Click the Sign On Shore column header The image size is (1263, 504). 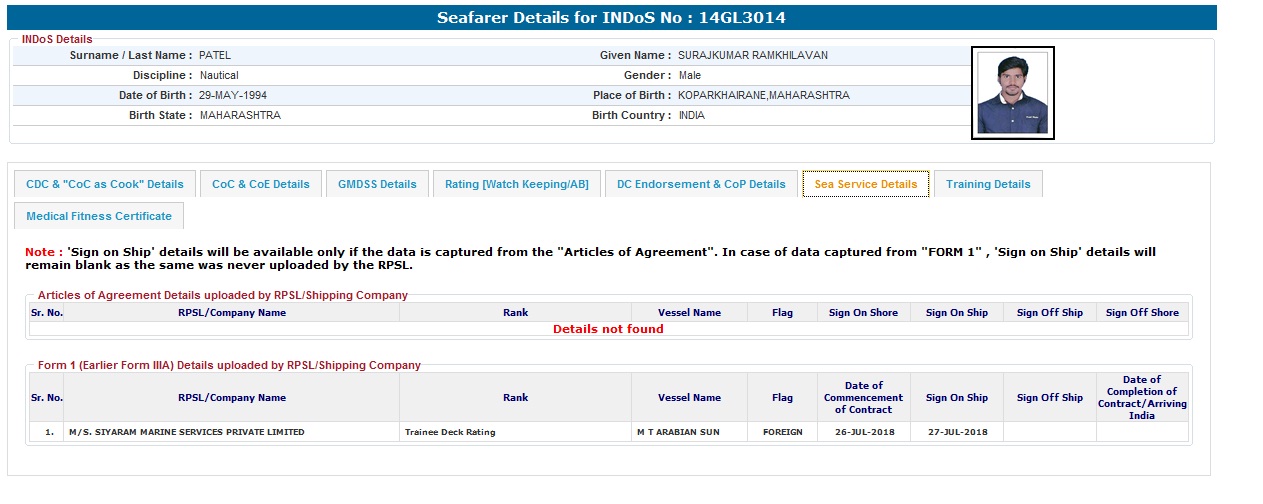tap(863, 313)
